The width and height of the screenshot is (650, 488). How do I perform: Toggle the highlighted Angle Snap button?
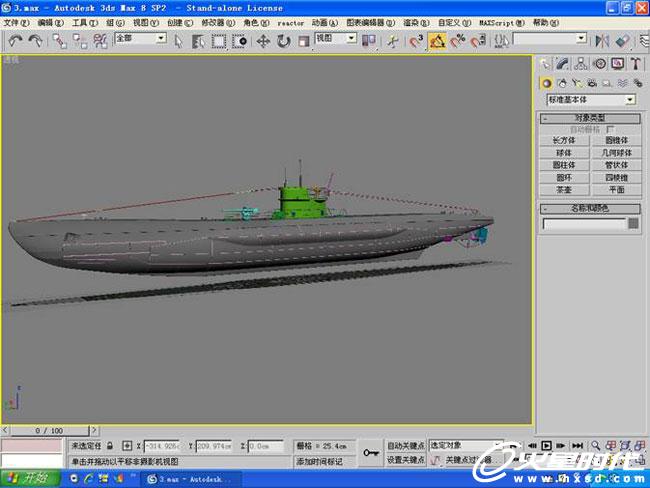point(437,41)
